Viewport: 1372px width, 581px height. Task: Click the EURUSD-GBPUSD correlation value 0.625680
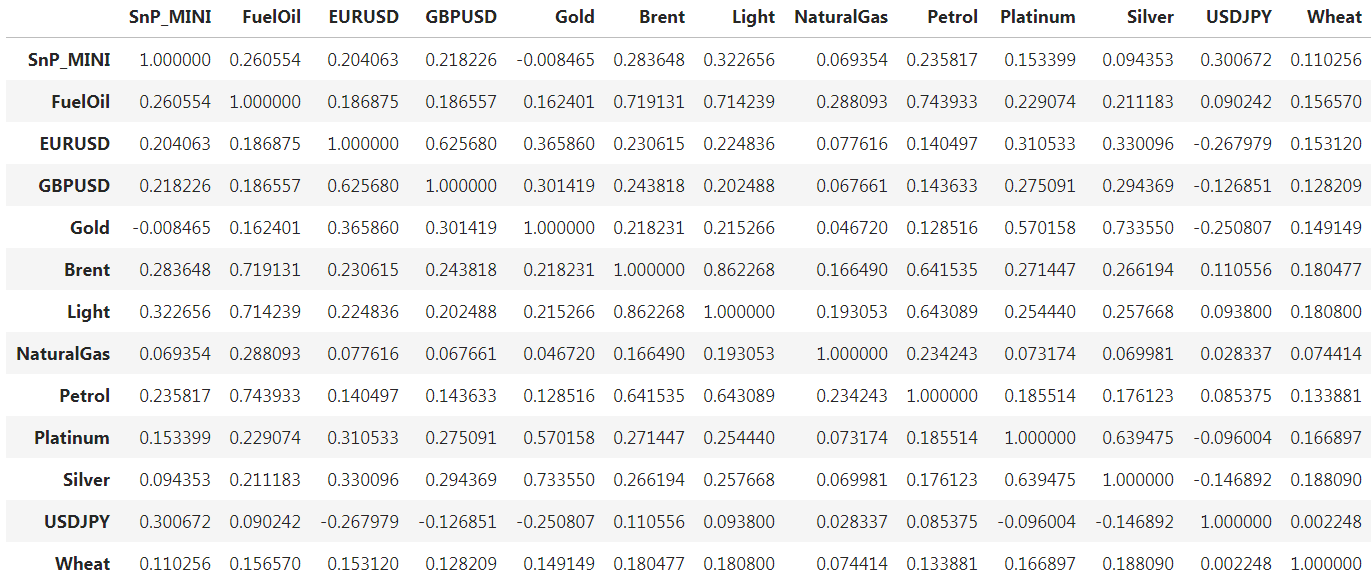[x=464, y=143]
